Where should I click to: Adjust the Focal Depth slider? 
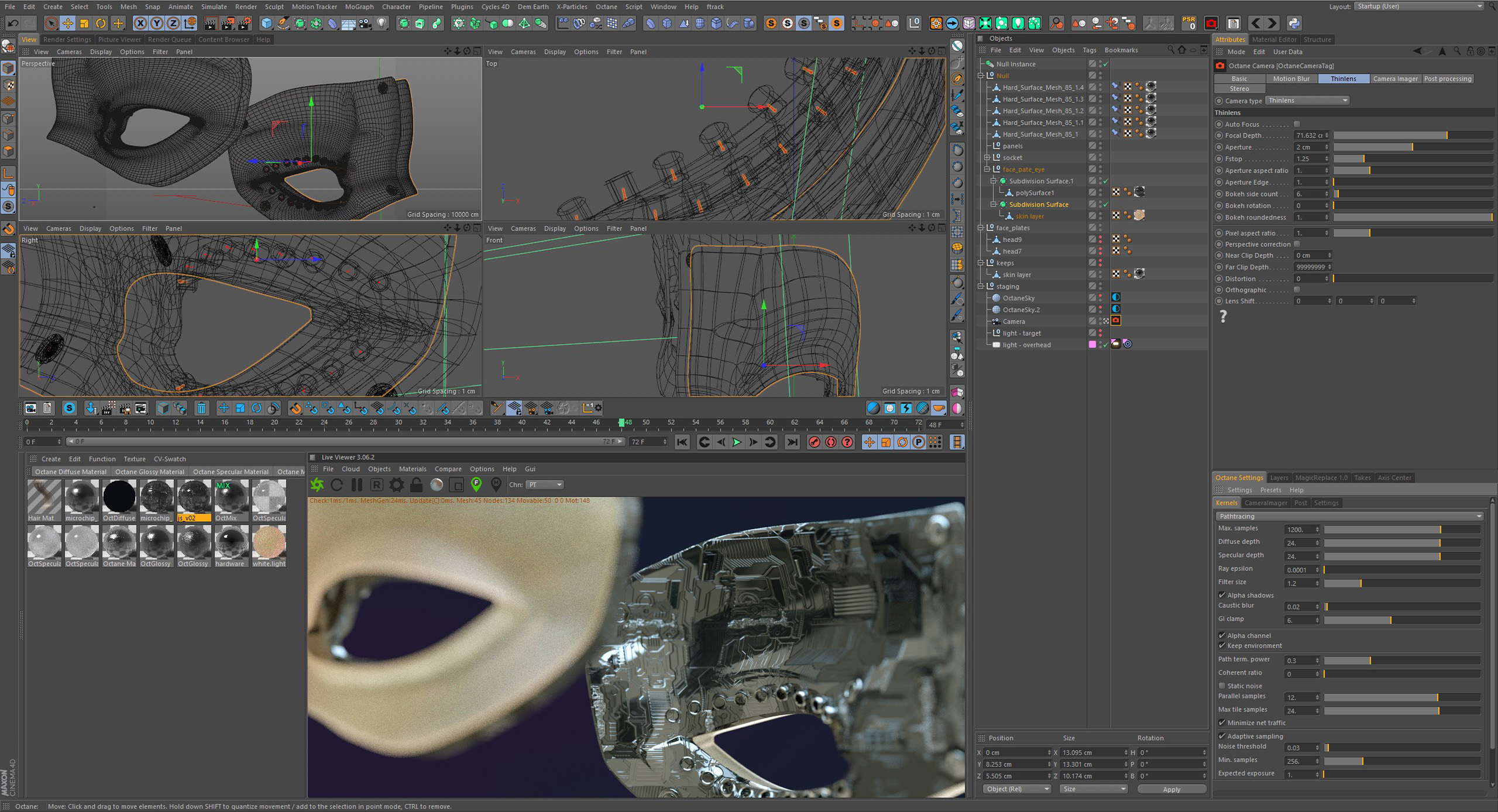click(1413, 135)
